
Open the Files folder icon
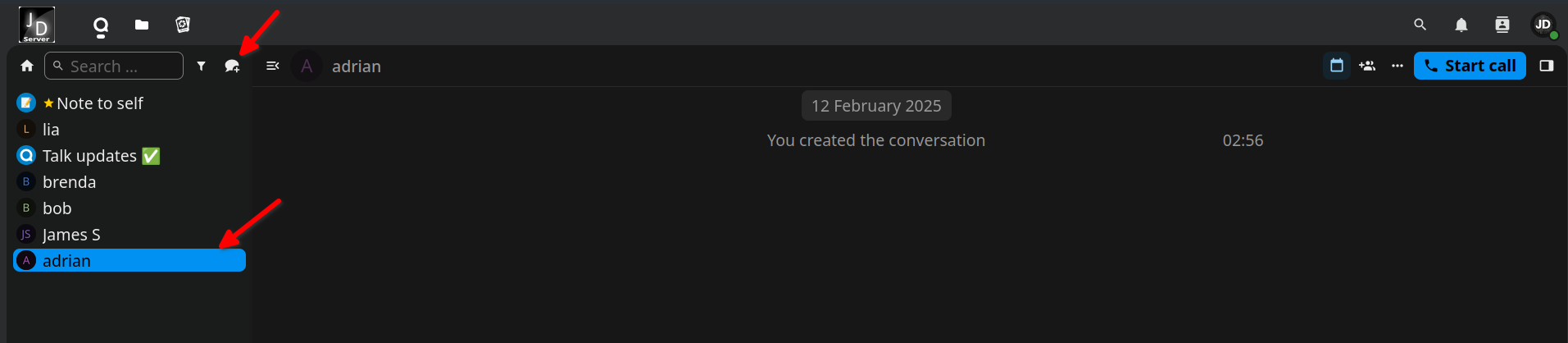click(142, 25)
